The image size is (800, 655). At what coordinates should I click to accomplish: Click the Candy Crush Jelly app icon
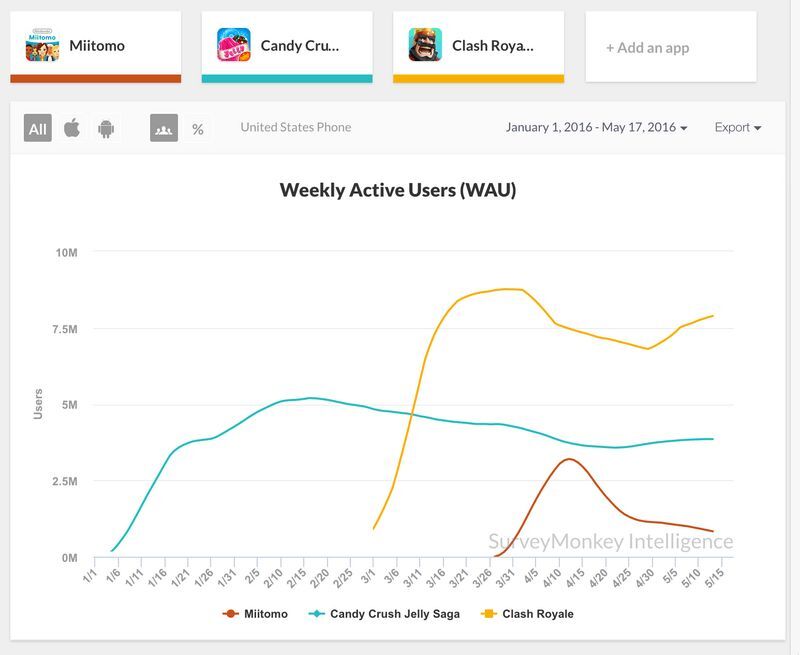coord(234,45)
